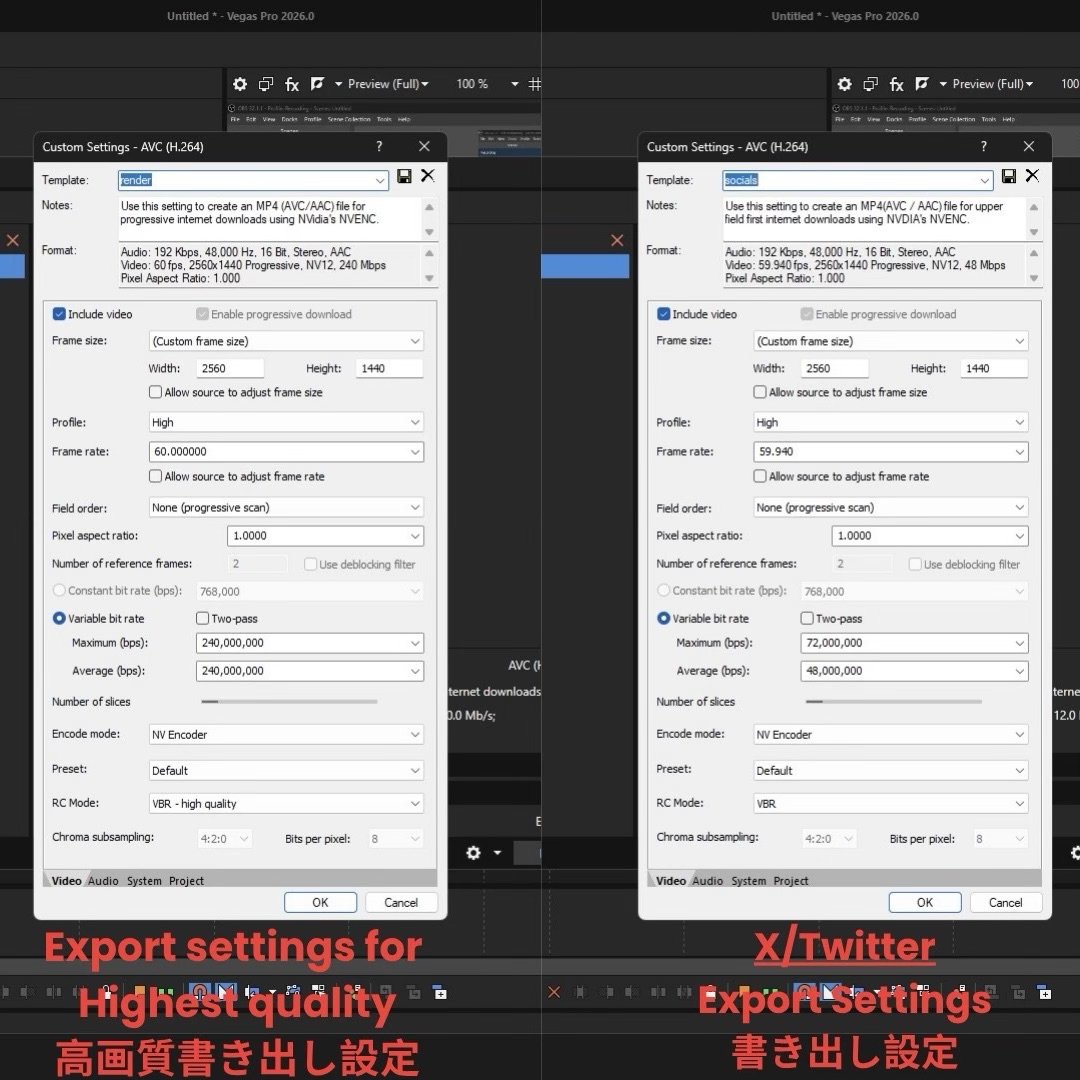
Task: Adjust Number of slices slider in render dialog
Action: 289,701
